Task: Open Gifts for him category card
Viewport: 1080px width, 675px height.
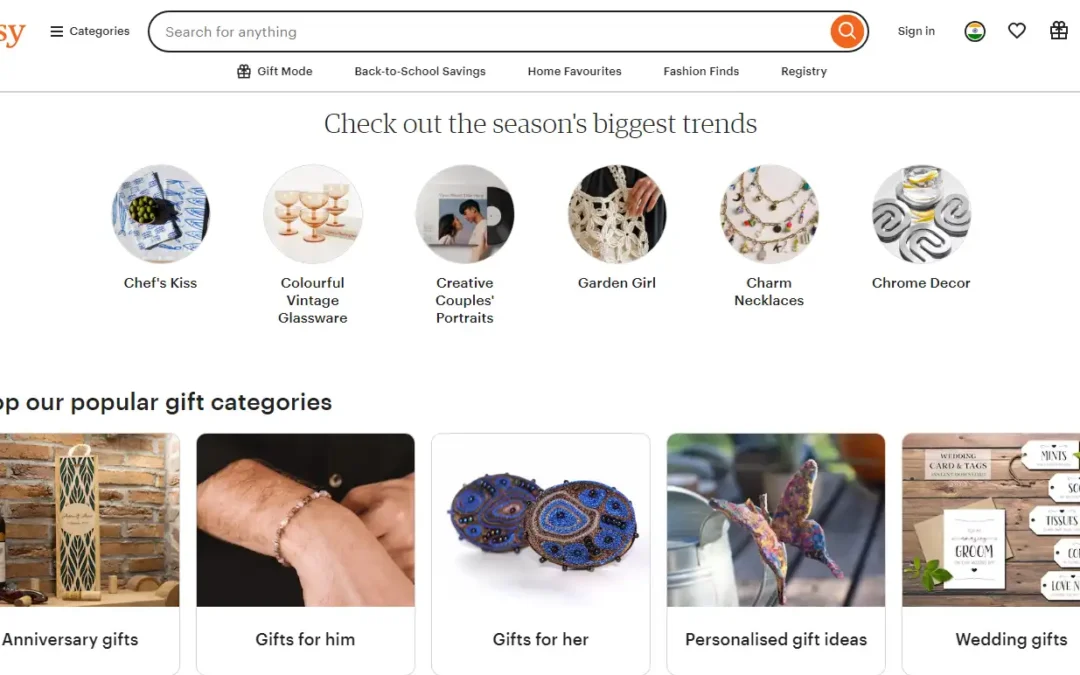Action: pyautogui.click(x=306, y=554)
